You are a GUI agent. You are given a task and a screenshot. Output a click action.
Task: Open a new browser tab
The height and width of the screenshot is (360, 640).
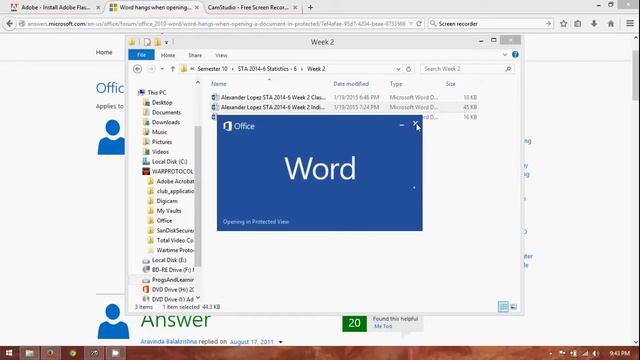coord(311,7)
